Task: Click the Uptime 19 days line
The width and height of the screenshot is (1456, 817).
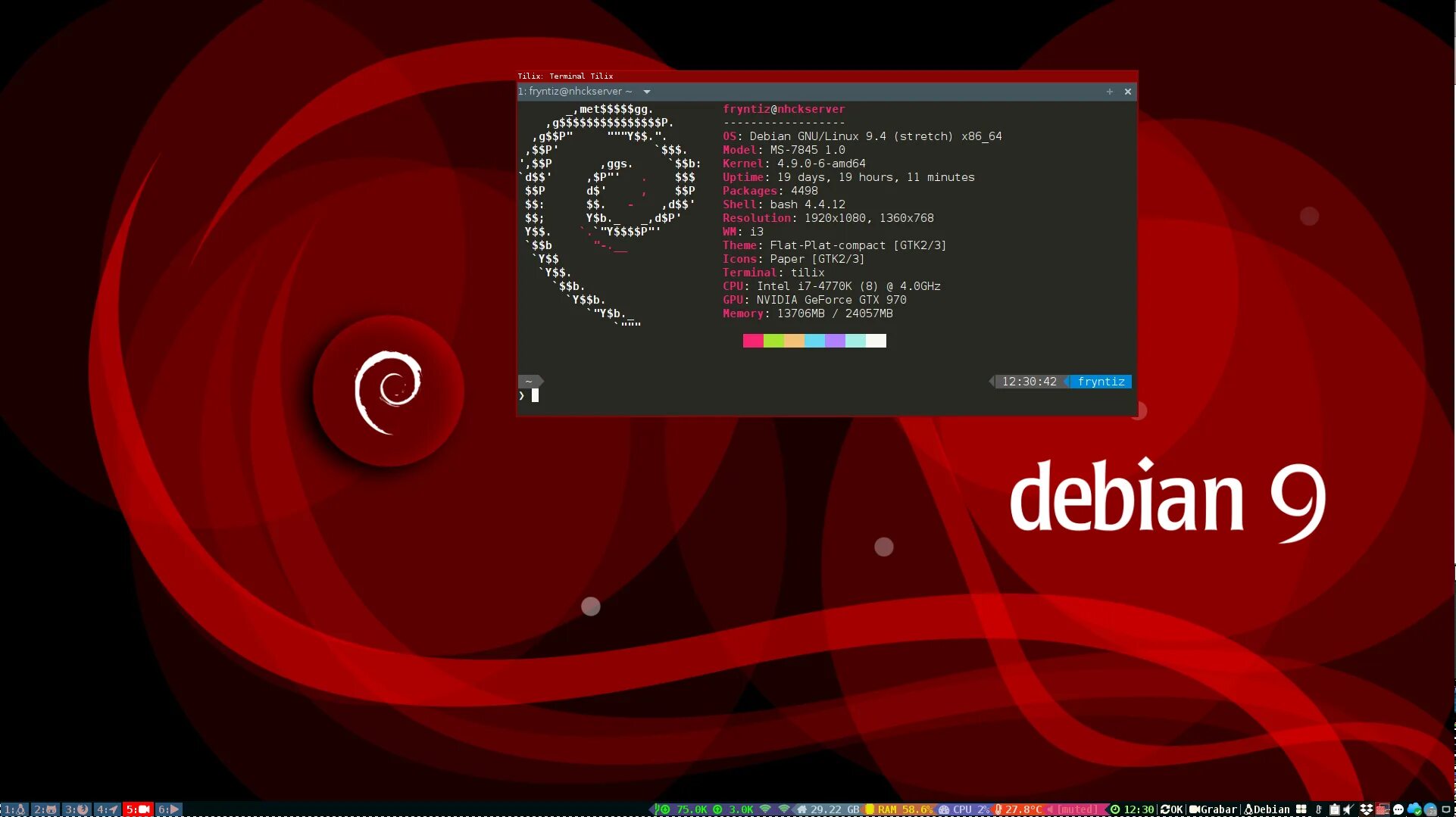Action: [848, 177]
